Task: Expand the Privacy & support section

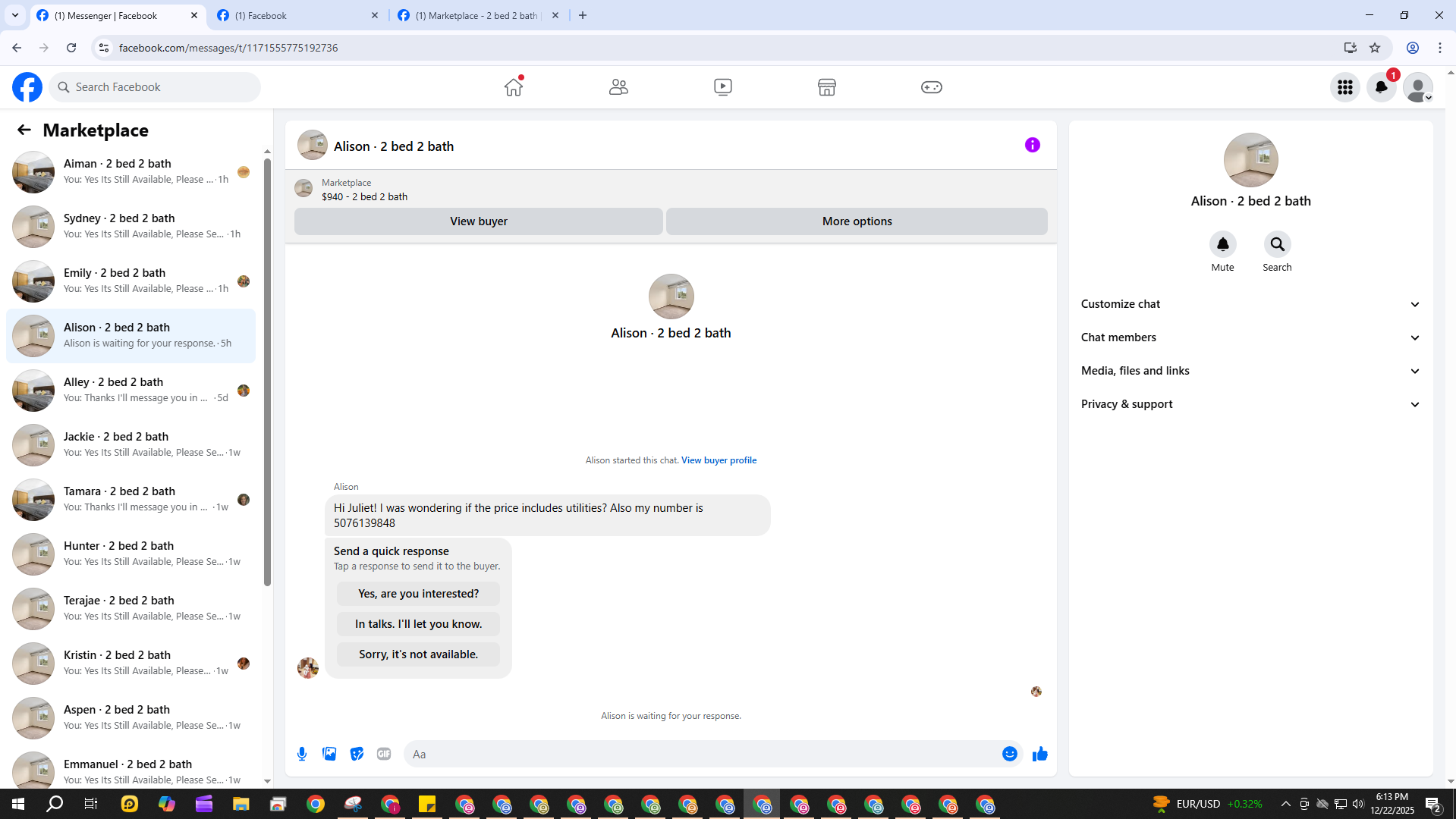Action: click(x=1250, y=404)
